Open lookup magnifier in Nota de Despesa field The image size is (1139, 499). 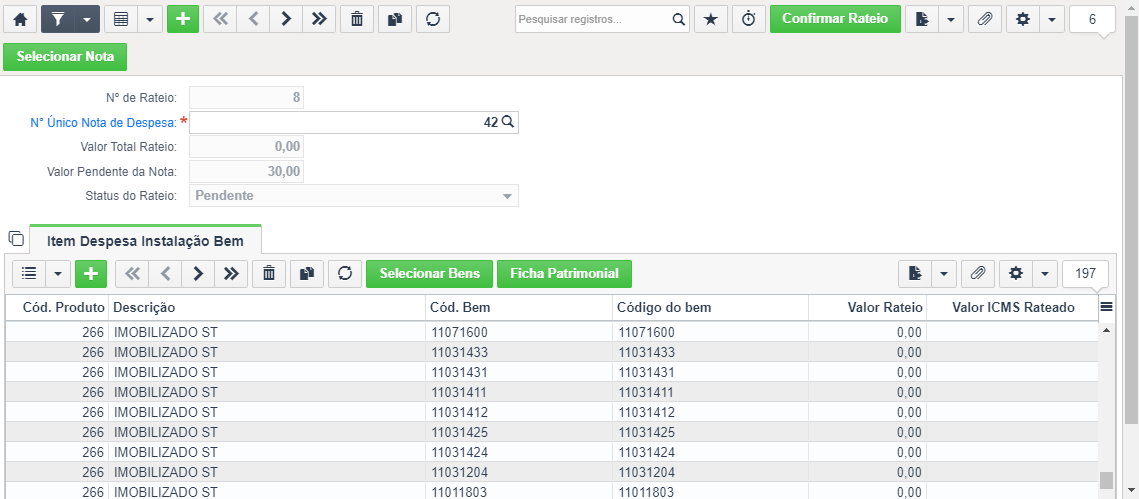(x=508, y=123)
